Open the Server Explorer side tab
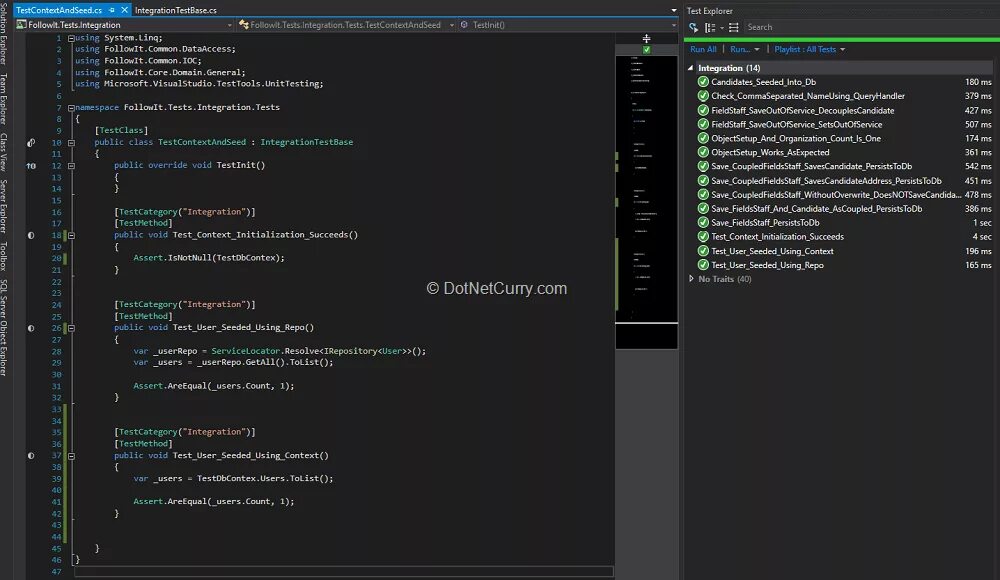 click(x=4, y=206)
